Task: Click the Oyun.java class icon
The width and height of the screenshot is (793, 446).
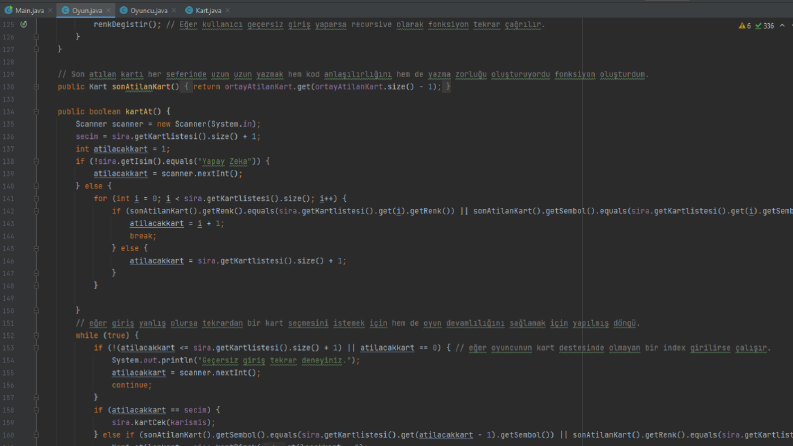Action: (x=65, y=10)
